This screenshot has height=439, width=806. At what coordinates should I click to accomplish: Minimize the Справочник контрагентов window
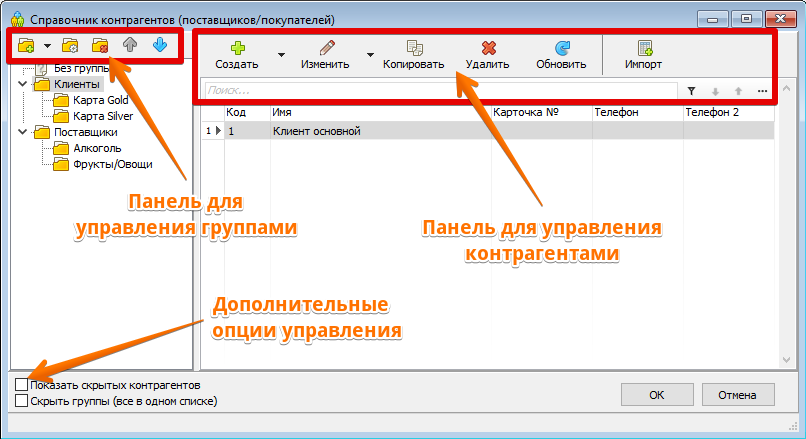click(x=712, y=19)
